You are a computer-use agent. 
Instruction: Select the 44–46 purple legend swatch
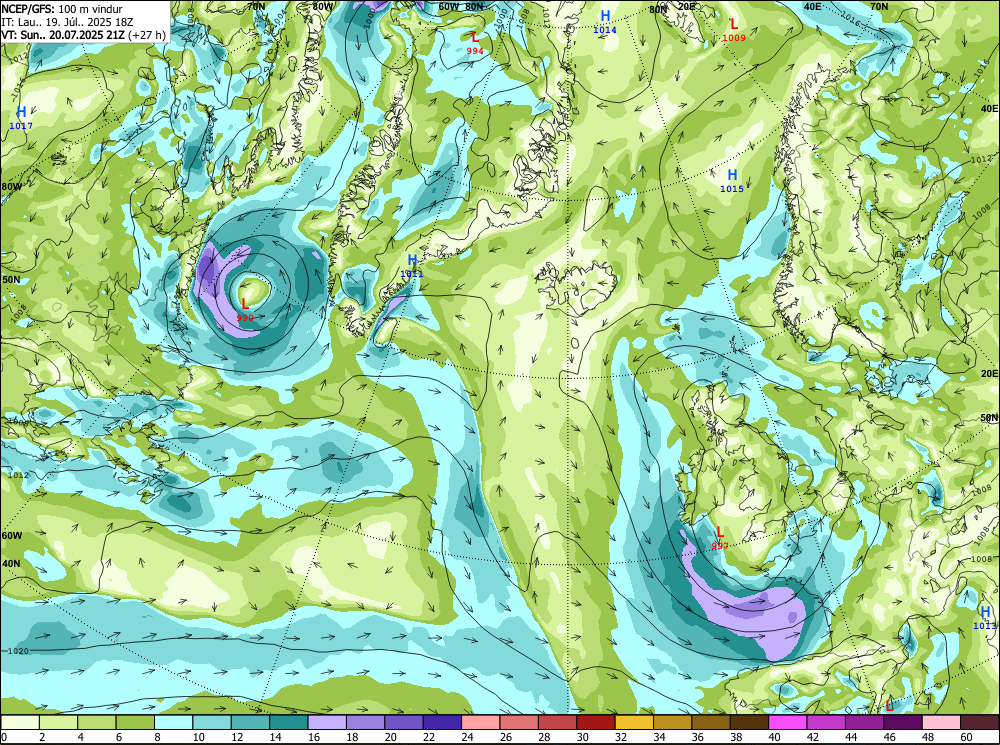click(864, 722)
